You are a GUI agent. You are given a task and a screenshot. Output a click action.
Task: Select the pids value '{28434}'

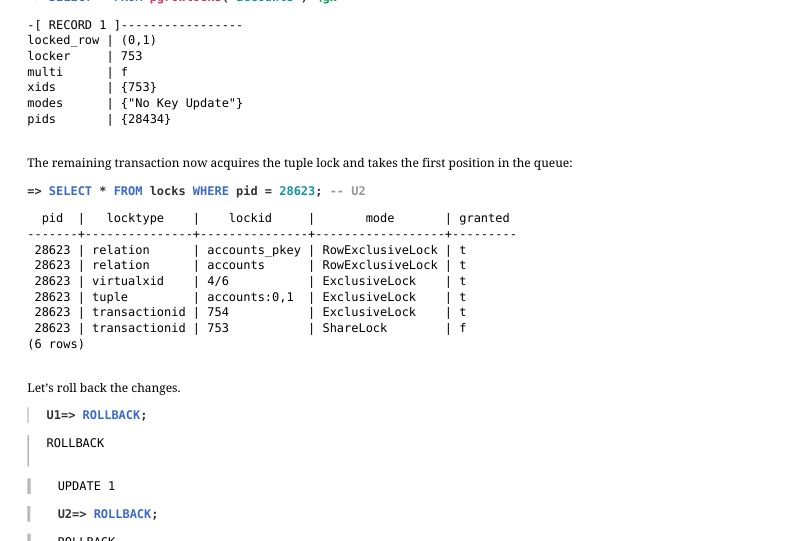coord(146,119)
